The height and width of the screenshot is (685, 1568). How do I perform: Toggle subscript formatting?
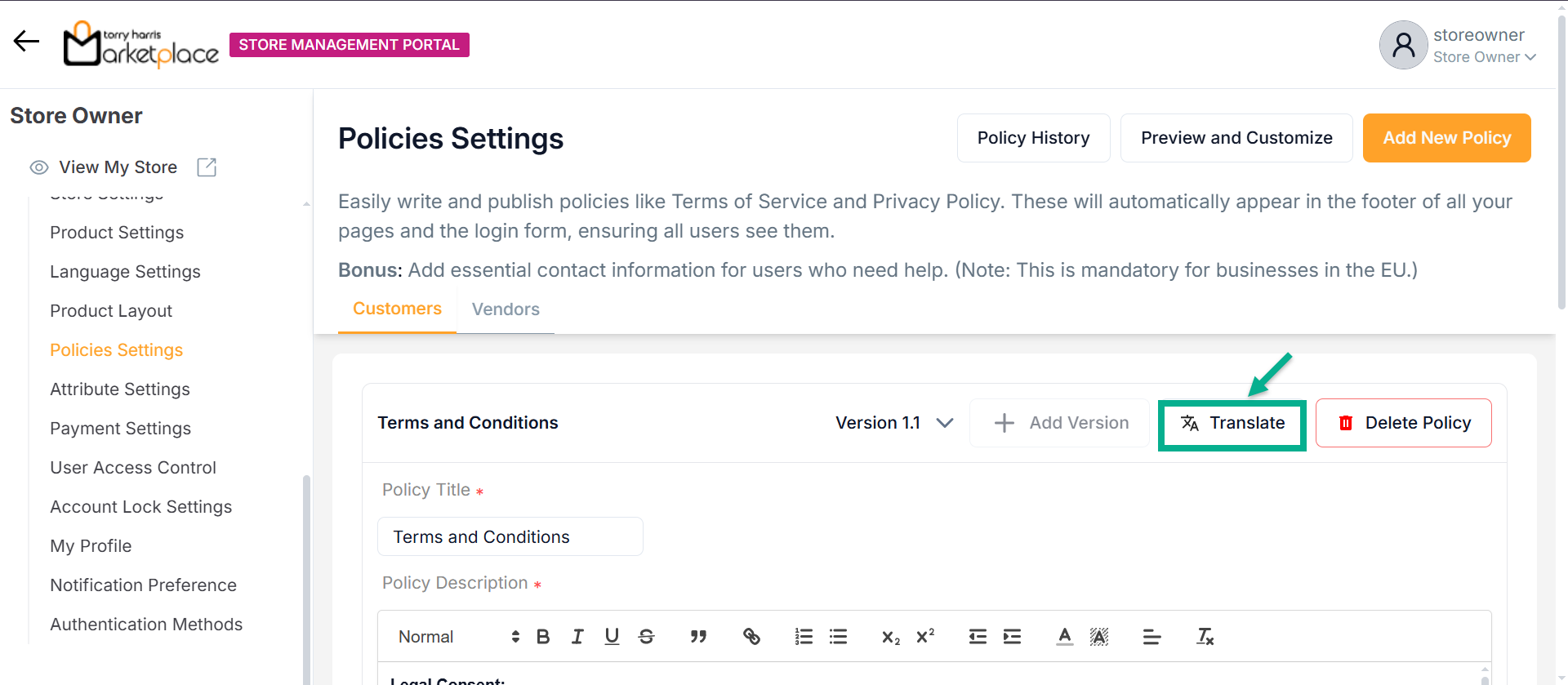coord(891,637)
